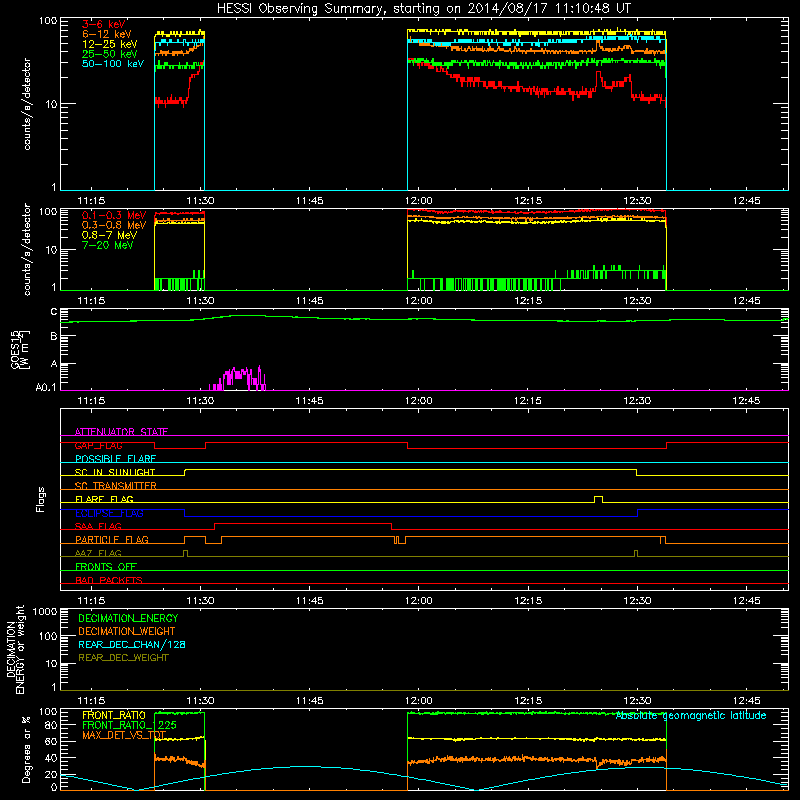The height and width of the screenshot is (800, 800).
Task: Click the FRONTS_OFF flag label
Action: tap(106, 566)
